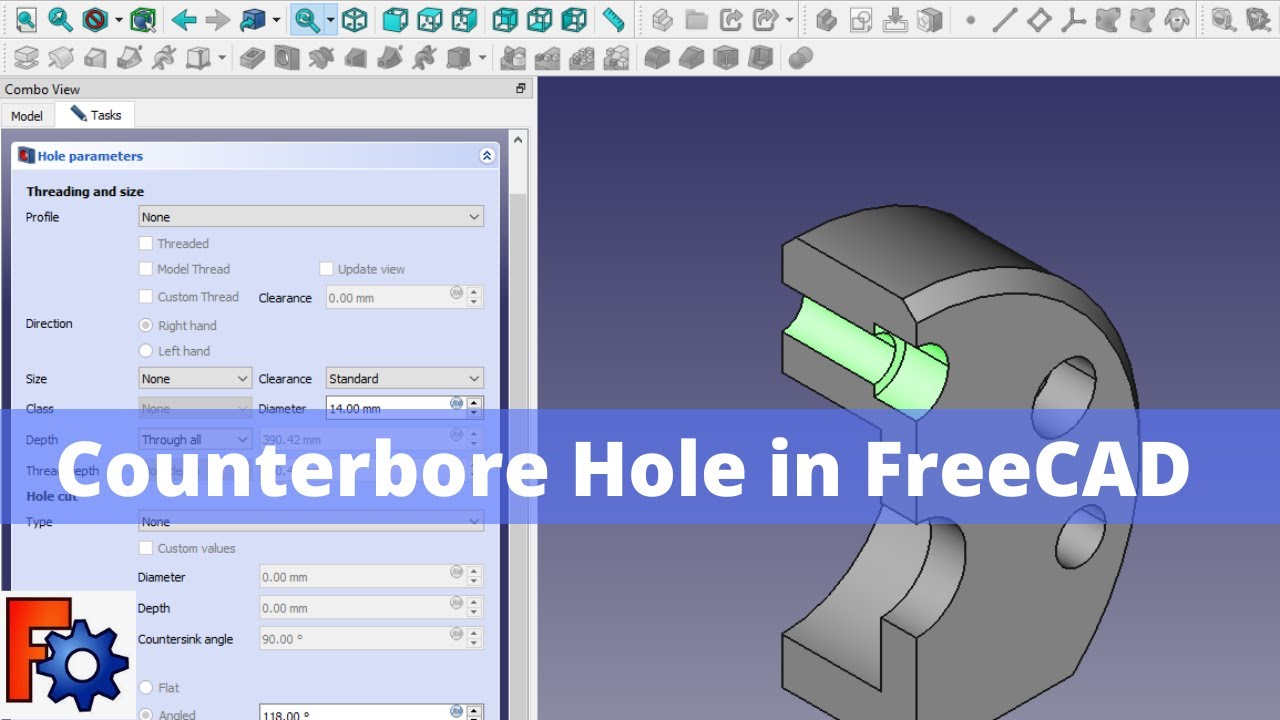Click the Datum Line icon
1280x720 pixels.
[x=1005, y=19]
